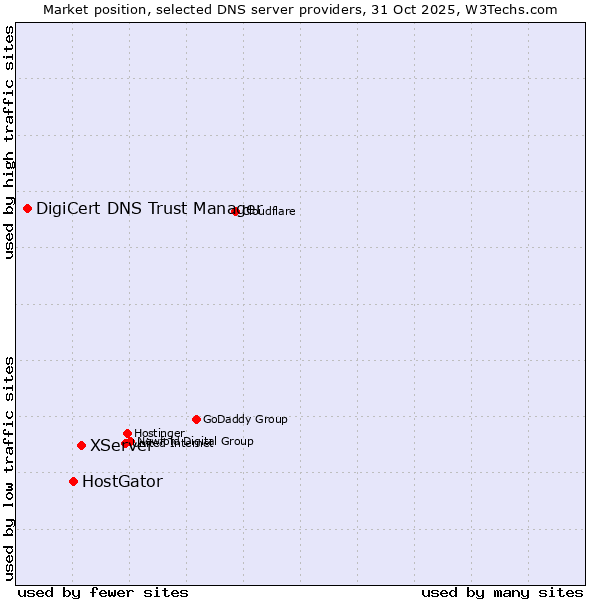
Task: Select the HostGator label text
Action: point(122,482)
